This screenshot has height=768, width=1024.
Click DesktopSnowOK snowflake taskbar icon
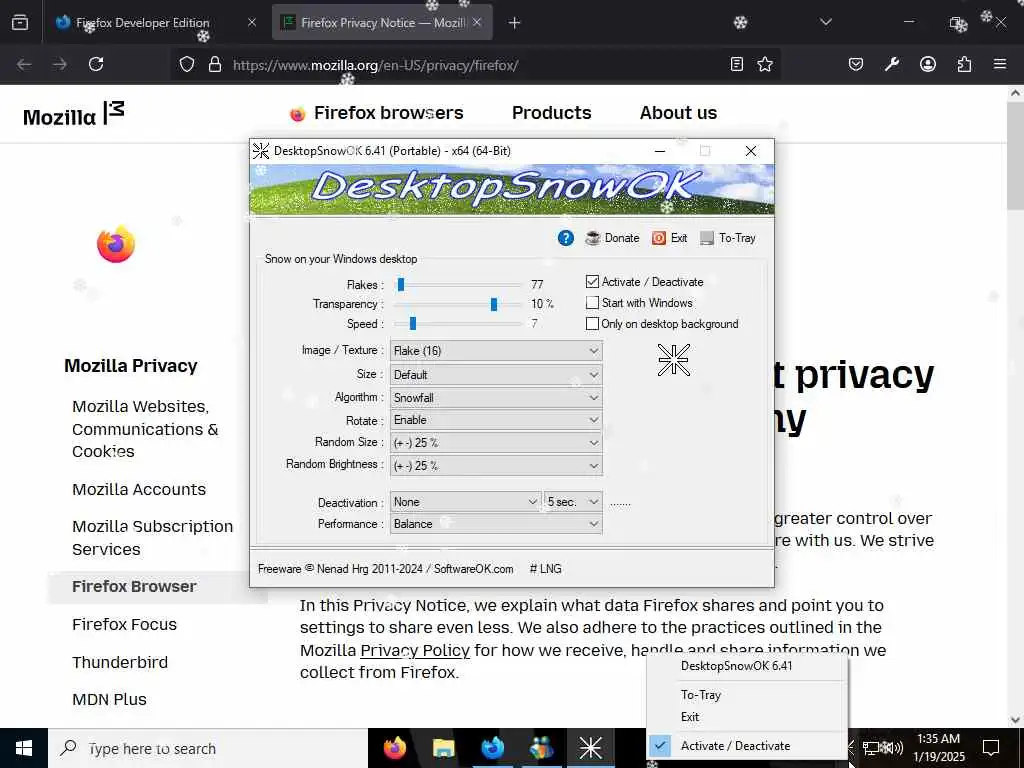(590, 748)
